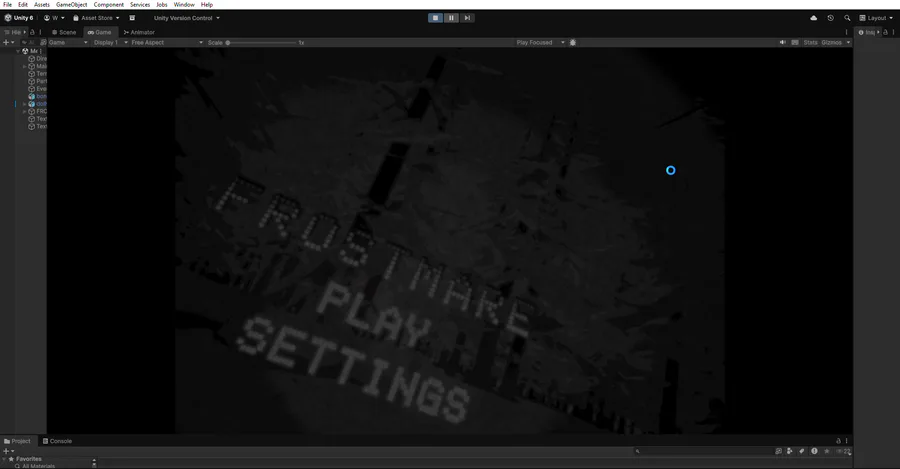Collapse the root scene in Hierarchy

tap(18, 51)
